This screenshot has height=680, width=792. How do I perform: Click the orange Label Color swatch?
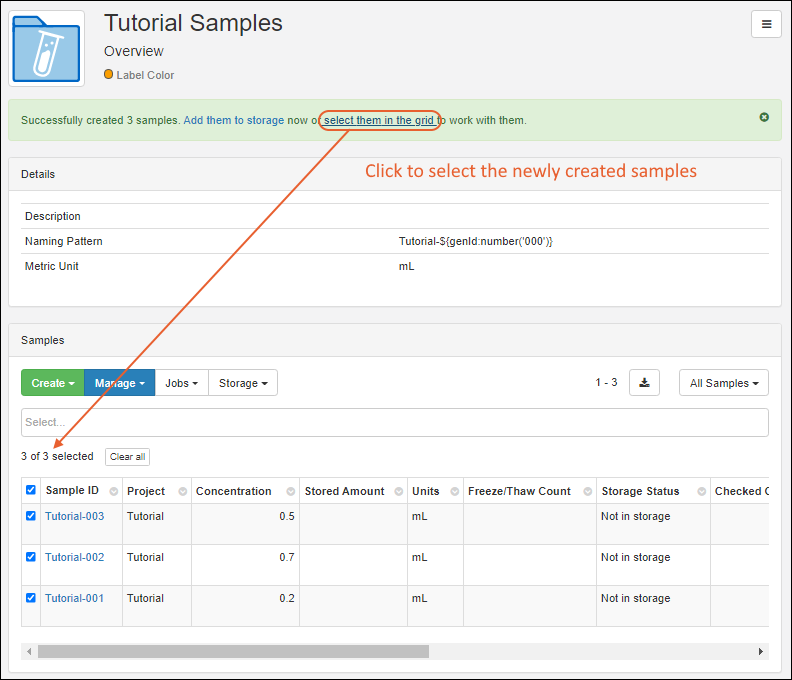(109, 75)
